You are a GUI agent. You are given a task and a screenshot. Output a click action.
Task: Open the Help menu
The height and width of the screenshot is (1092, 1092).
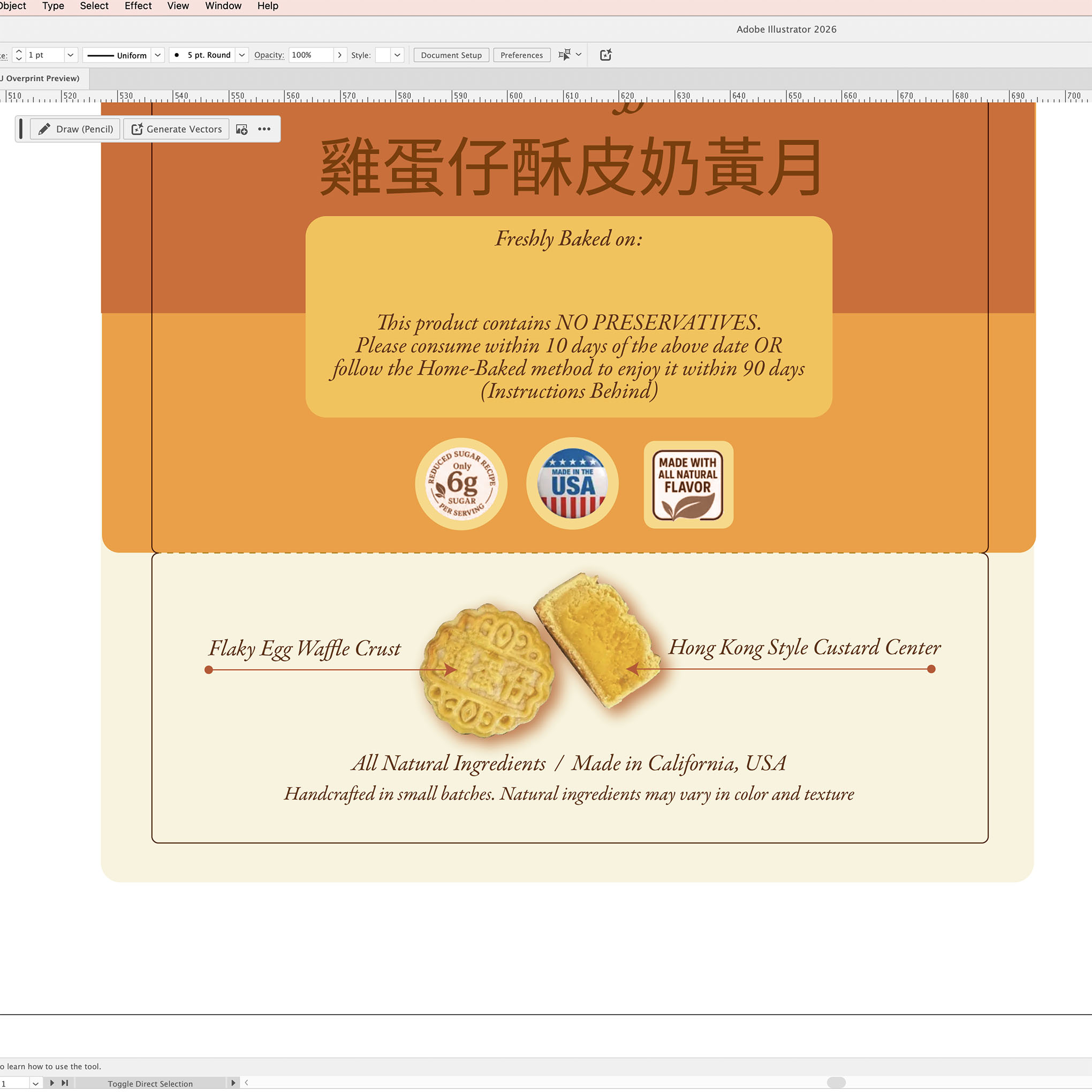pos(267,6)
